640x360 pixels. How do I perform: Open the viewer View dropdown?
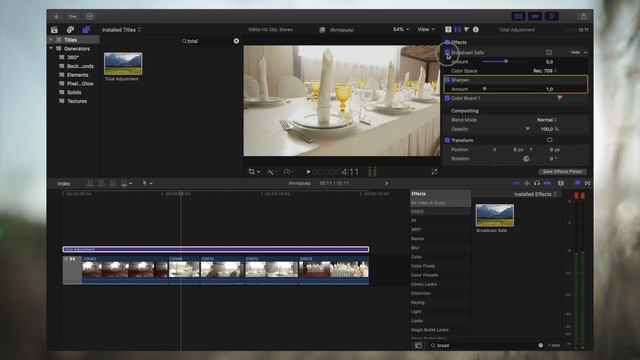click(426, 29)
